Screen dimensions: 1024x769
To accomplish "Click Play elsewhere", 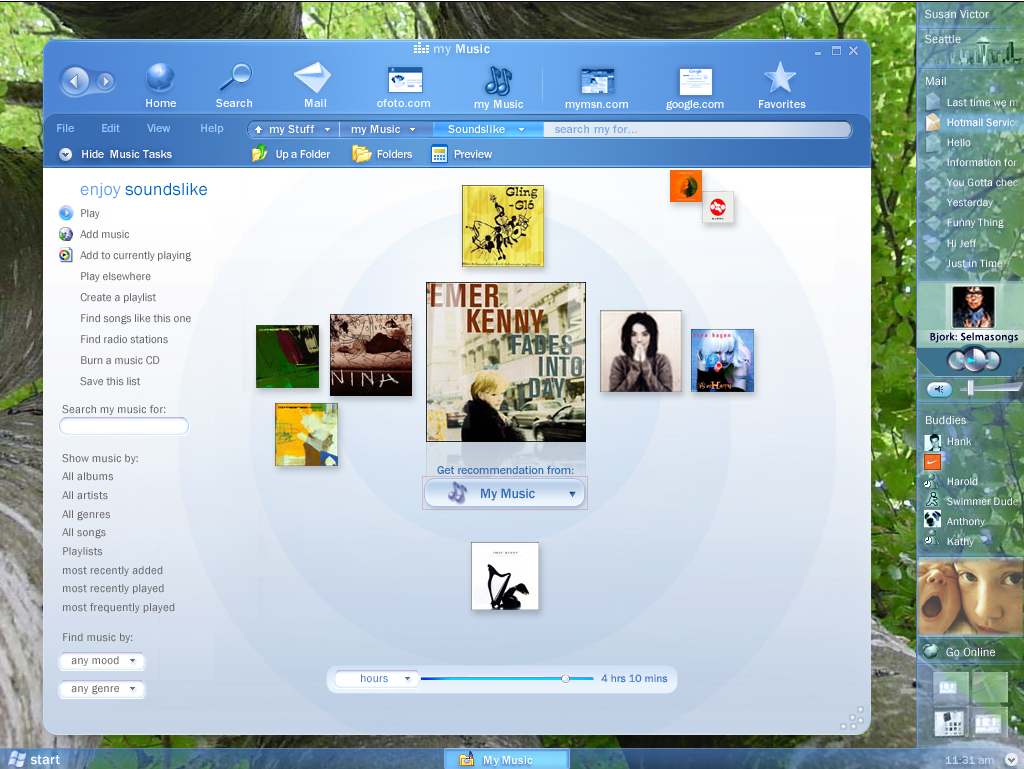I will click(x=115, y=276).
